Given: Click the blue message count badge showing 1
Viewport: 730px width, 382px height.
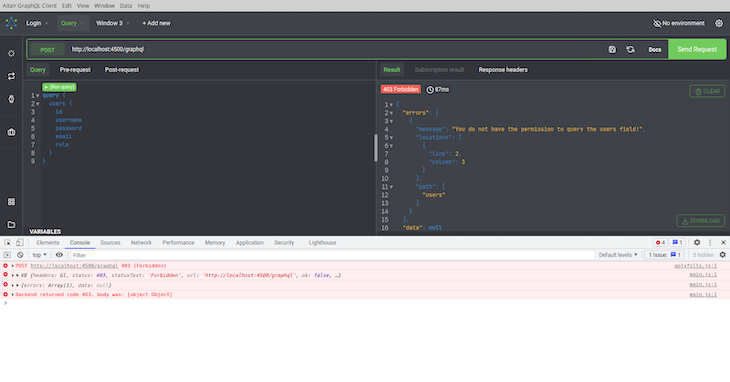Looking at the screenshot, I should 677,242.
